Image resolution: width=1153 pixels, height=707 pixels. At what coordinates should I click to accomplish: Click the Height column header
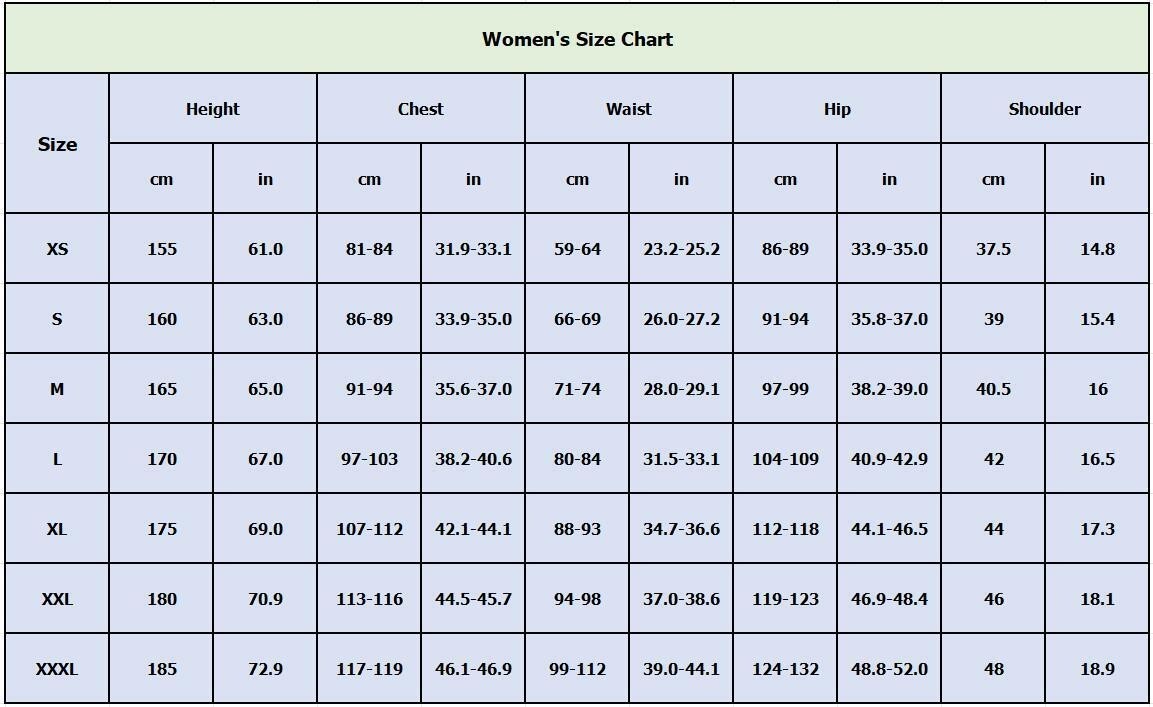pos(213,109)
